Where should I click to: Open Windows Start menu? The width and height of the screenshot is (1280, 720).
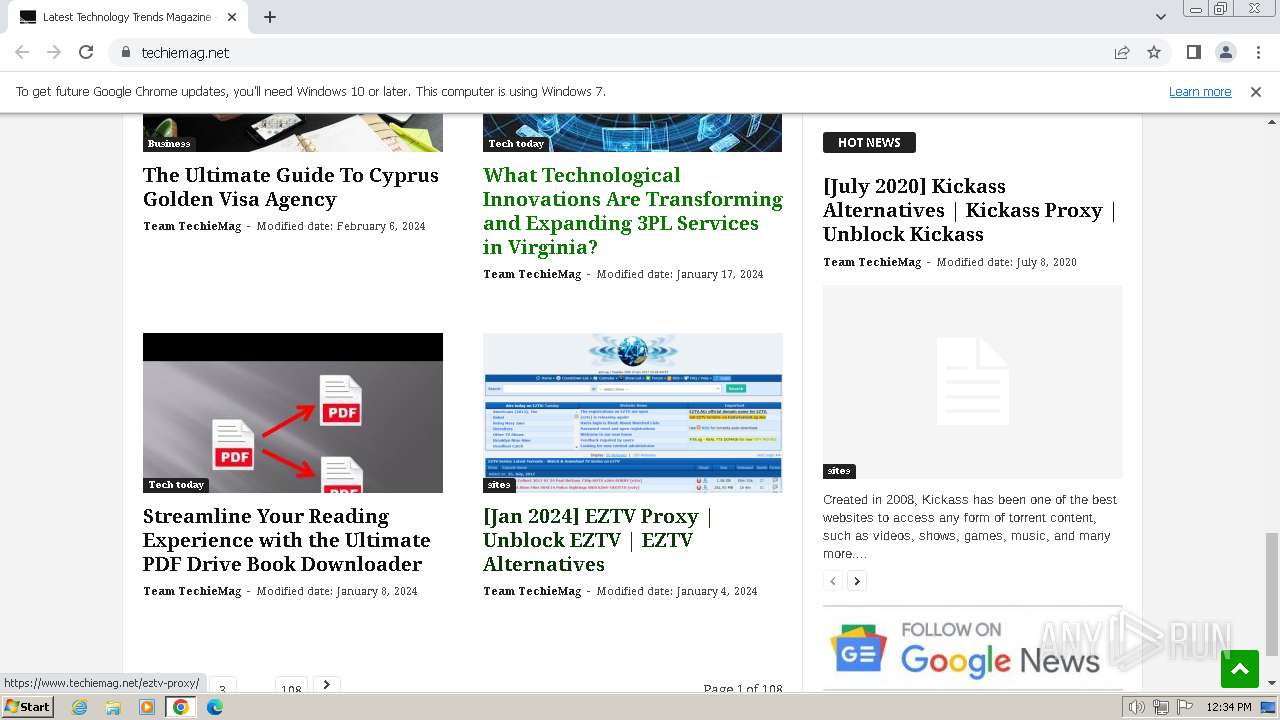[28, 706]
